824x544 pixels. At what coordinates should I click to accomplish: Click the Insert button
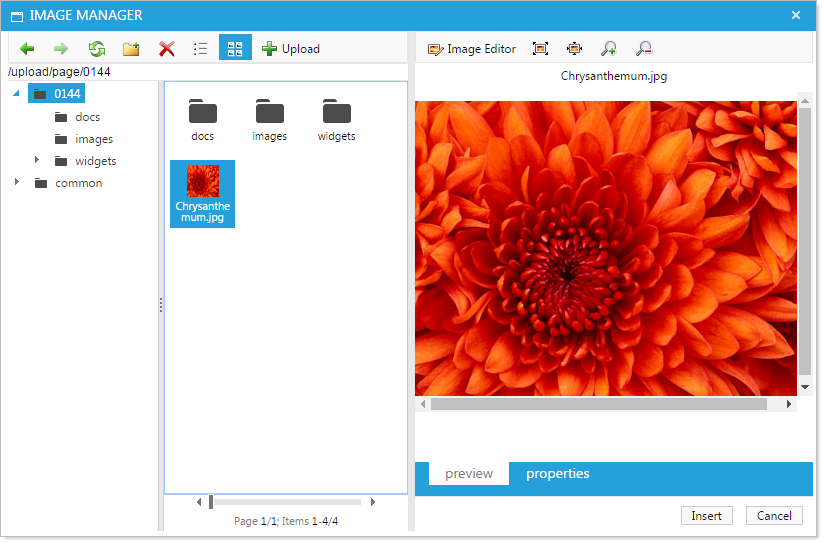coord(706,516)
